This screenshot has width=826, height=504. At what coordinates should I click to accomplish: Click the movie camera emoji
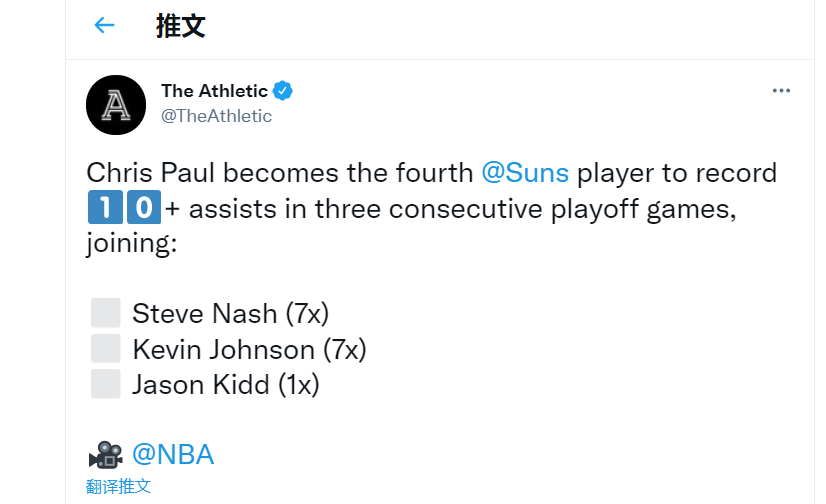106,454
